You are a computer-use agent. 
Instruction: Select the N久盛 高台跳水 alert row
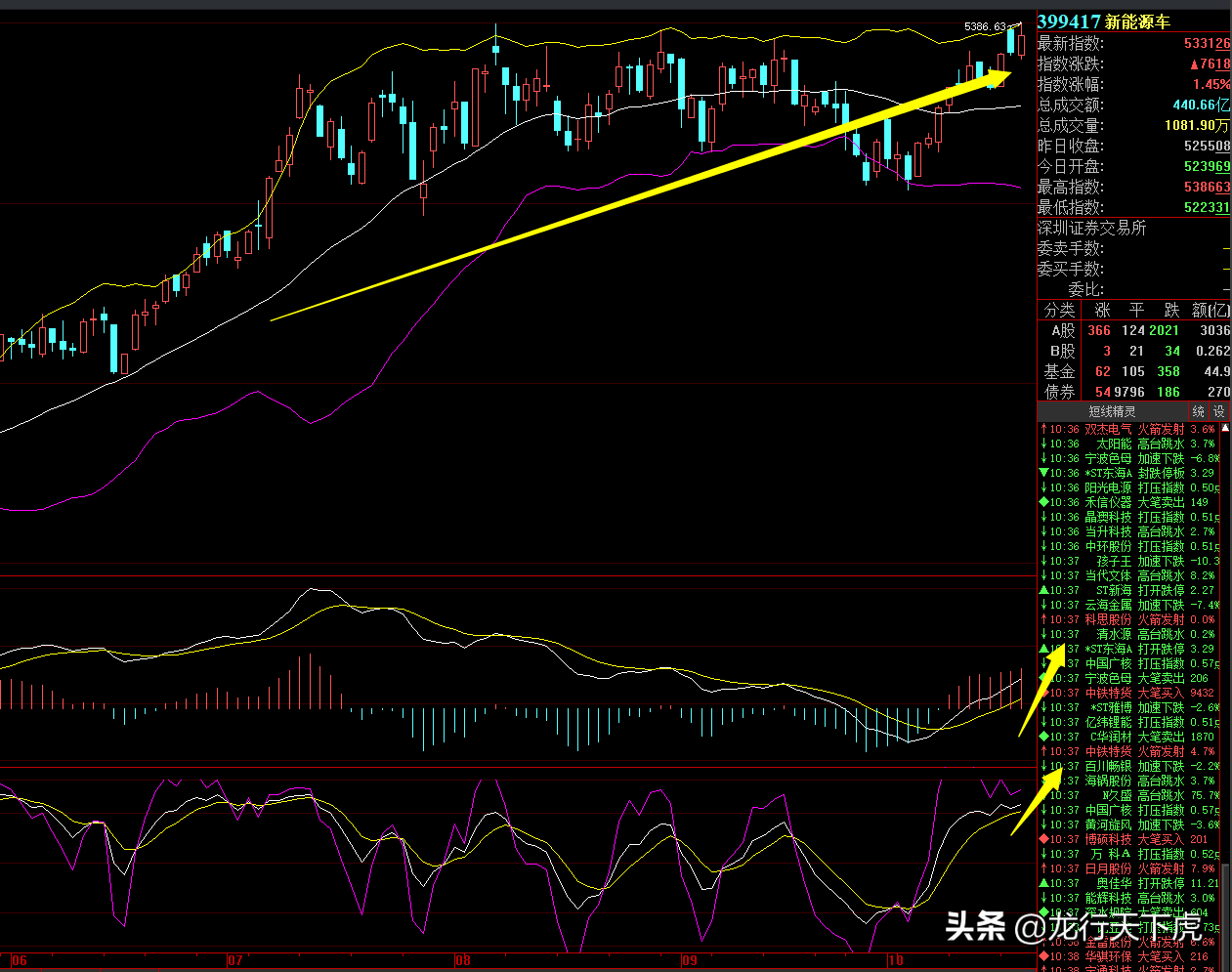[1128, 795]
